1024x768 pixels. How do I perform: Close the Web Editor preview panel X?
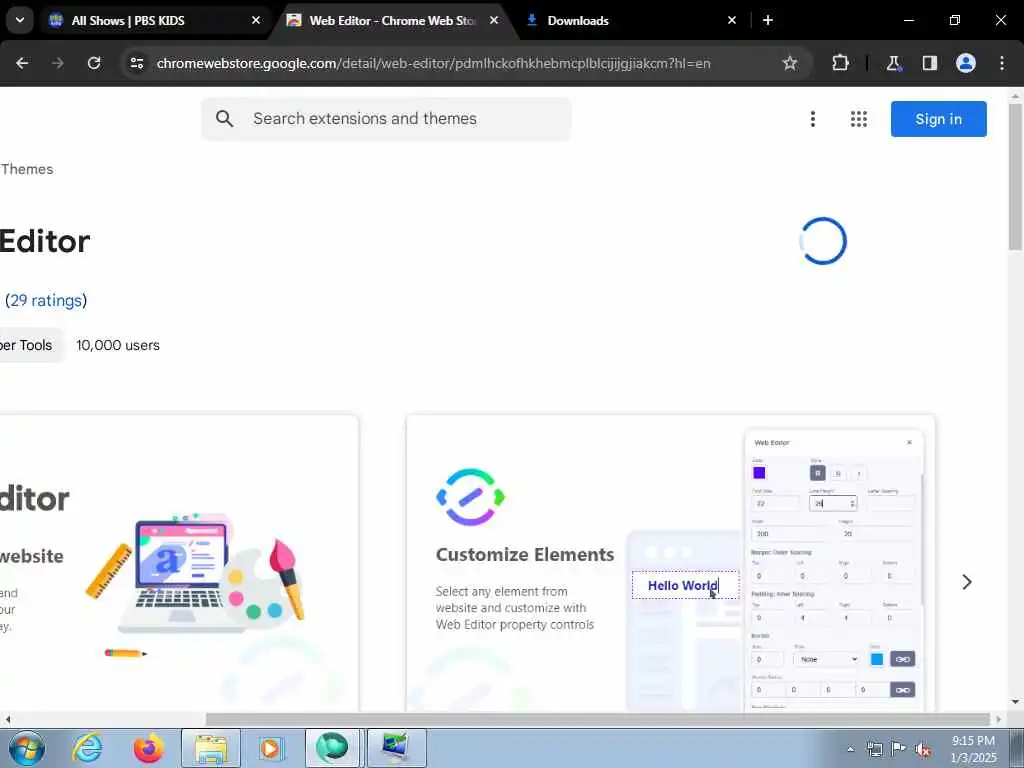(909, 443)
